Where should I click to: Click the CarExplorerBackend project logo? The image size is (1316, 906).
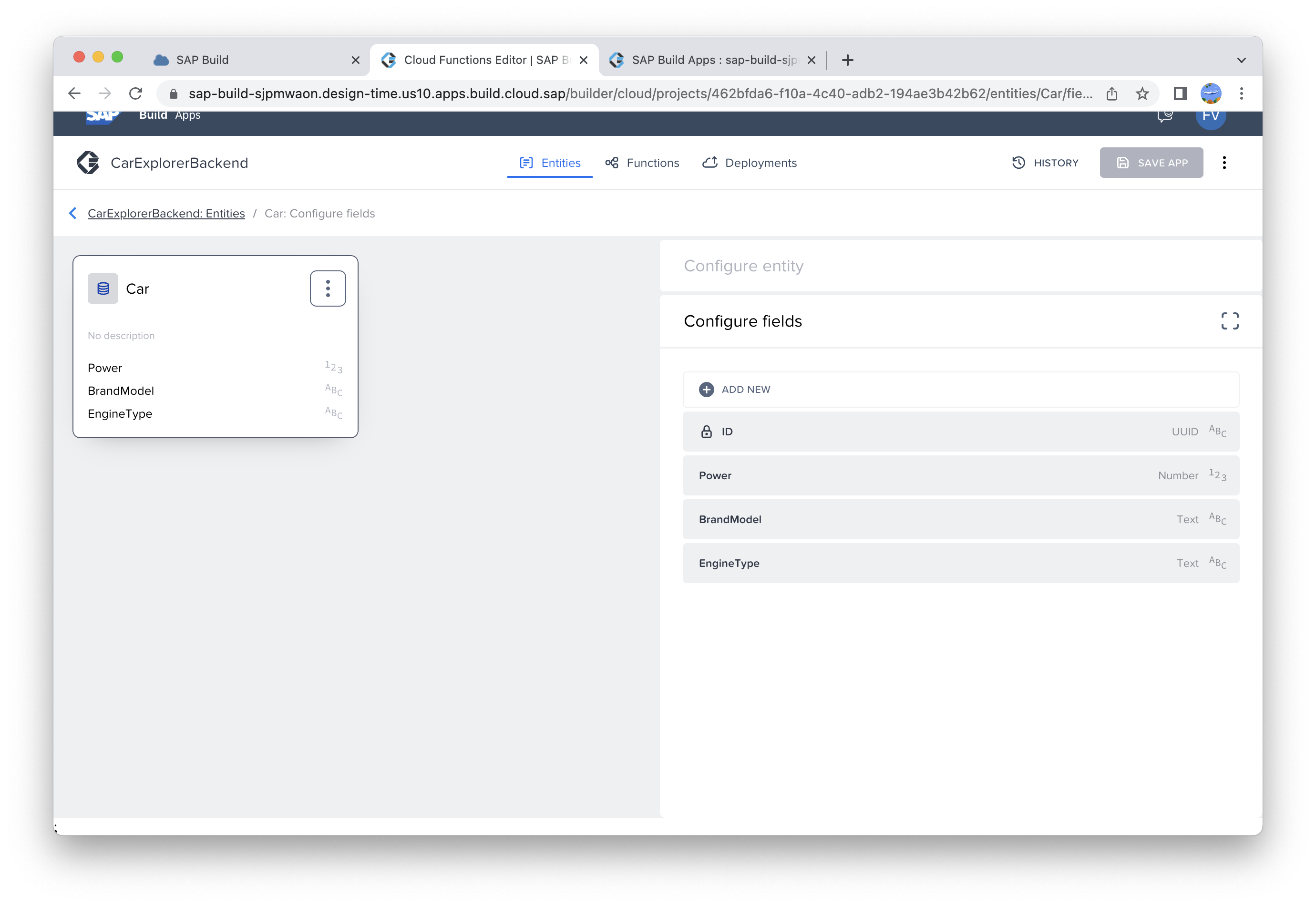coord(88,163)
